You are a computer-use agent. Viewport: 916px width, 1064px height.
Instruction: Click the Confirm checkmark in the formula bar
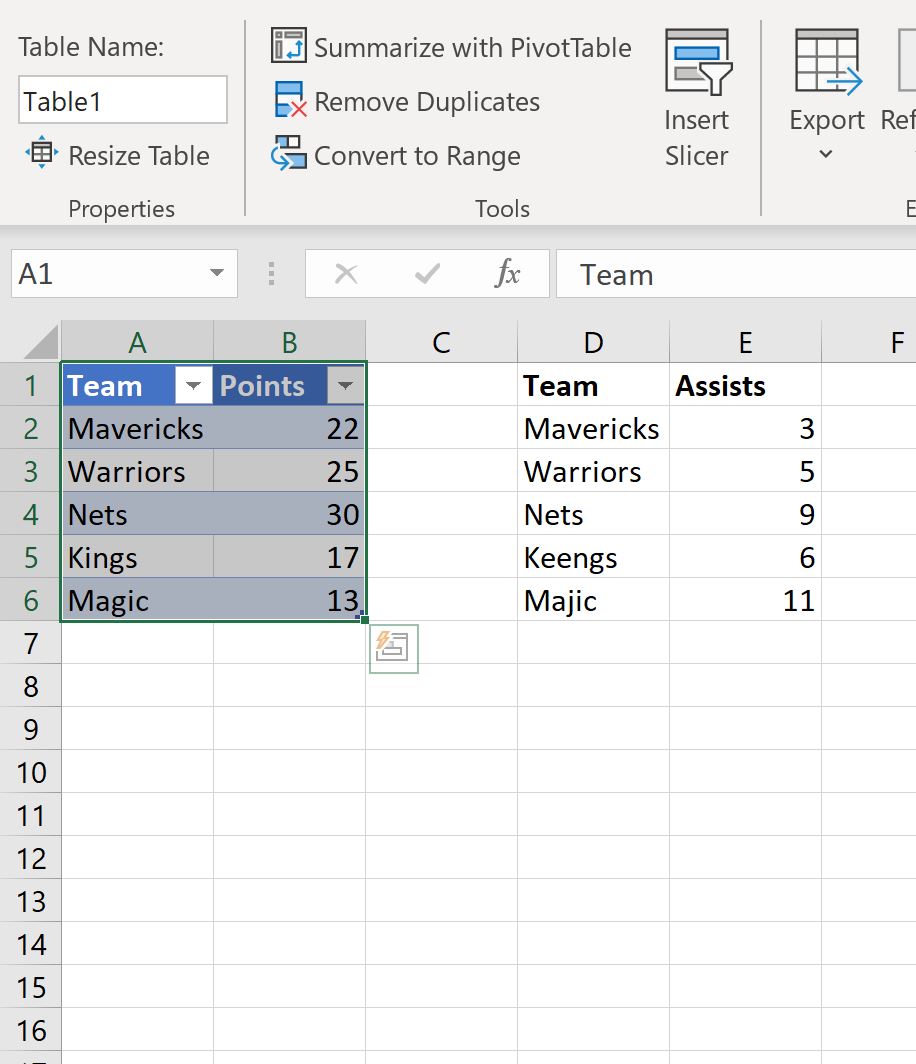tap(425, 273)
